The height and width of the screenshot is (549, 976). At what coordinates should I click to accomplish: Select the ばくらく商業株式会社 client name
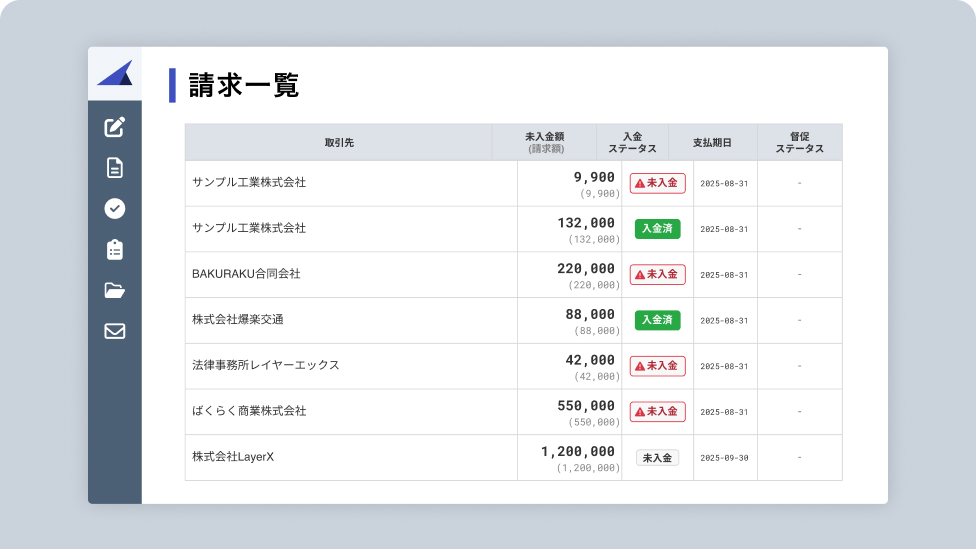(249, 411)
